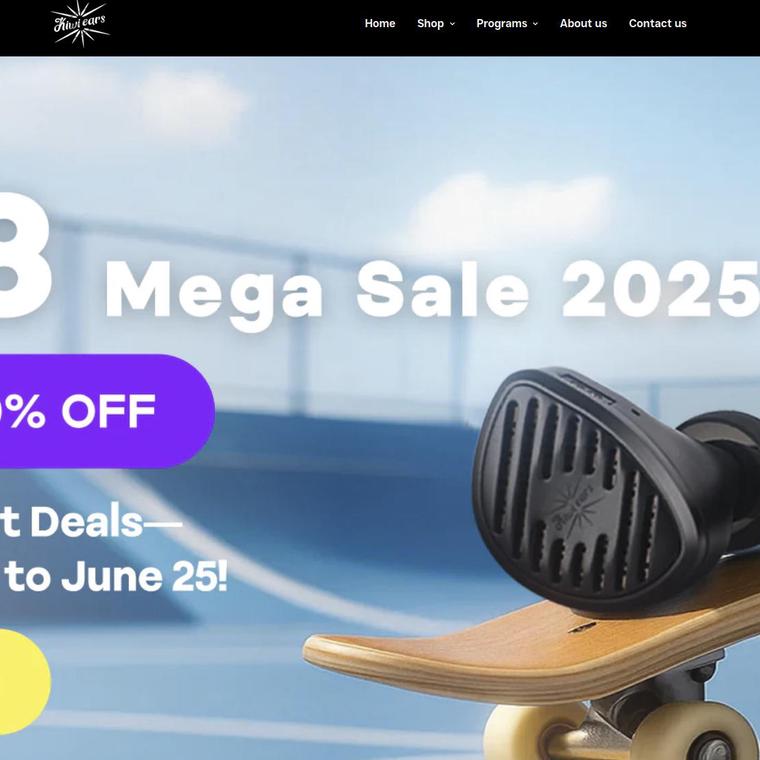Go to the About us page

[583, 23]
